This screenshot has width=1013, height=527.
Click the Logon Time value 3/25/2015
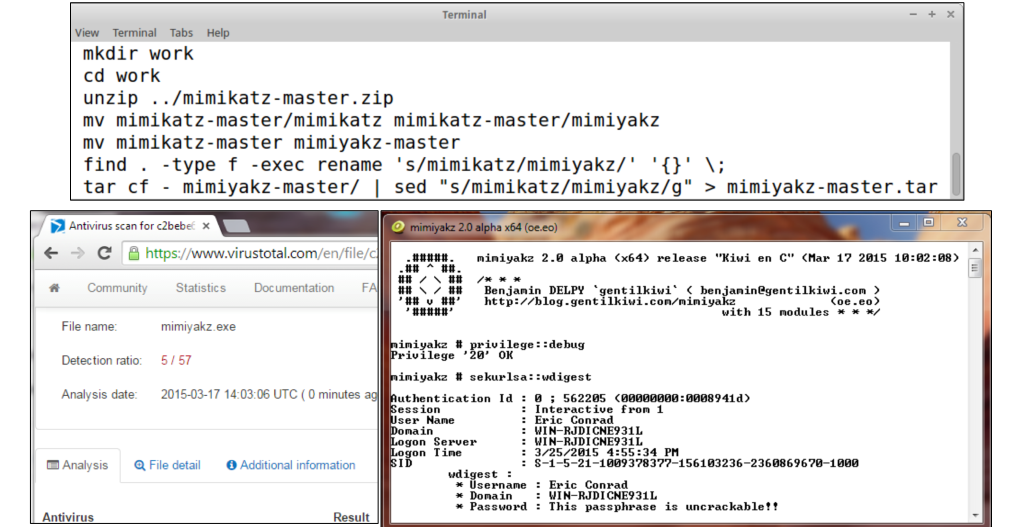(x=607, y=453)
